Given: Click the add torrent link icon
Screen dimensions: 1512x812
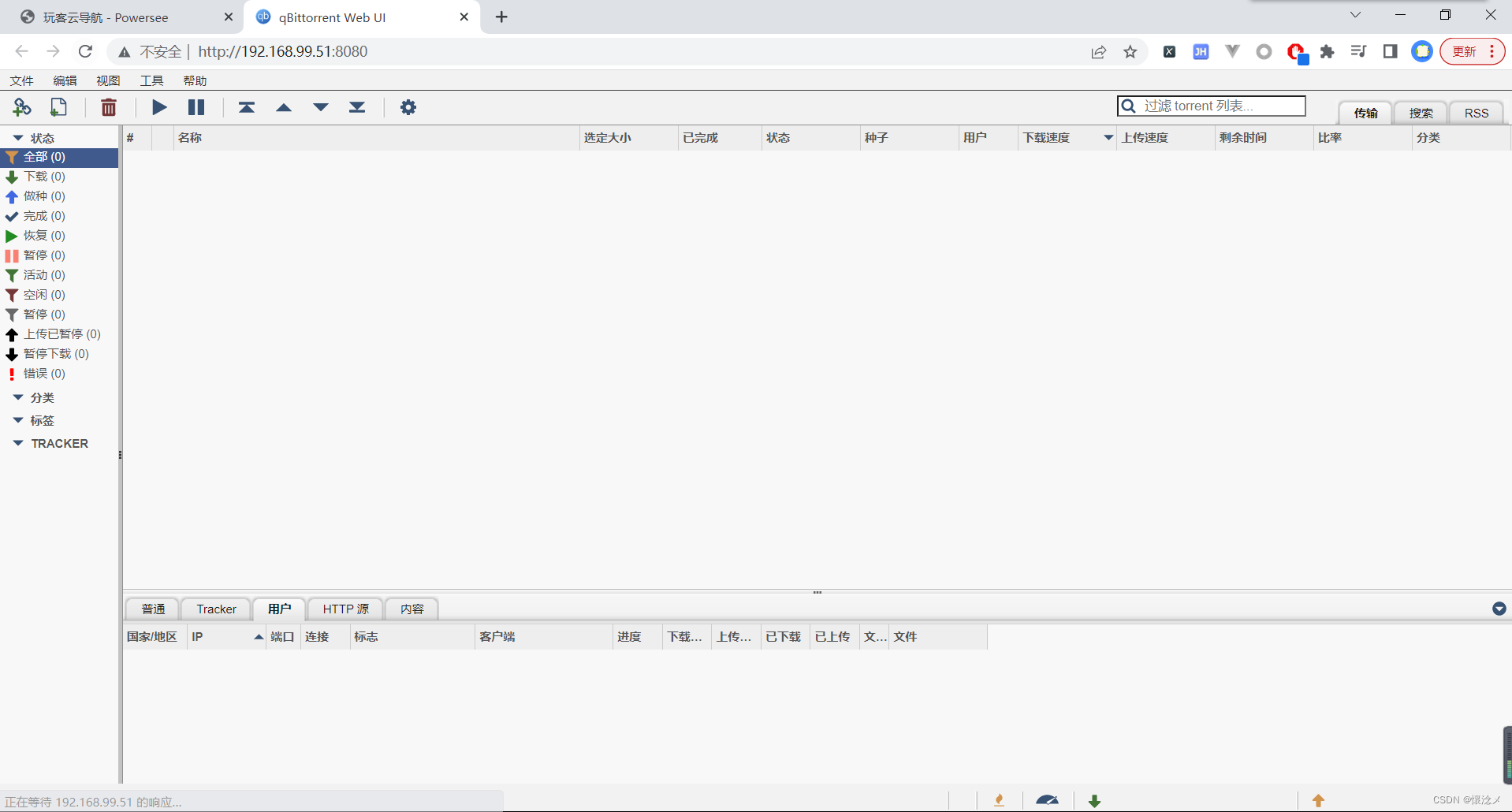Looking at the screenshot, I should [x=22, y=107].
